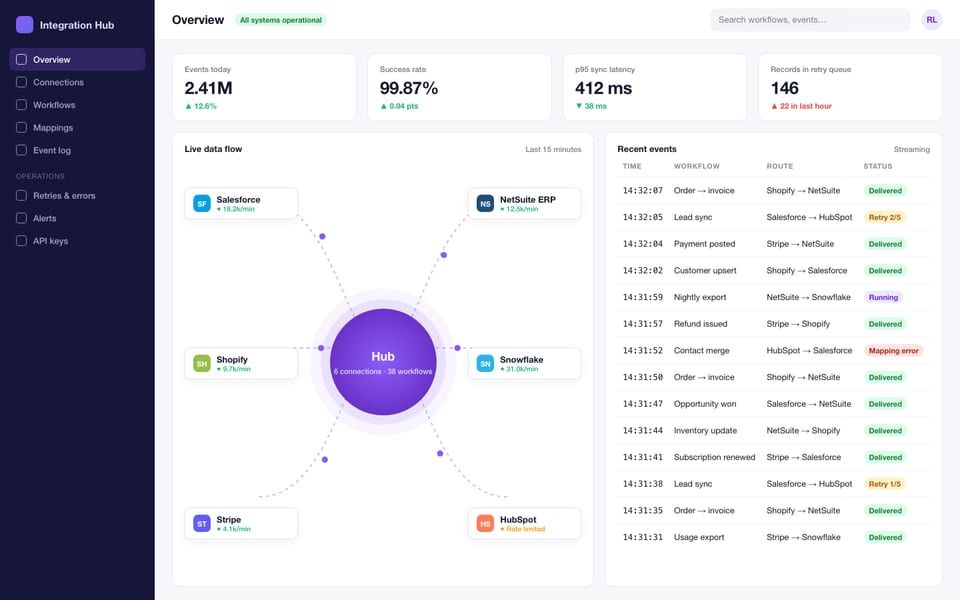Click the Integration Hub purple logo
This screenshot has height=600, width=960.
tap(24, 24)
